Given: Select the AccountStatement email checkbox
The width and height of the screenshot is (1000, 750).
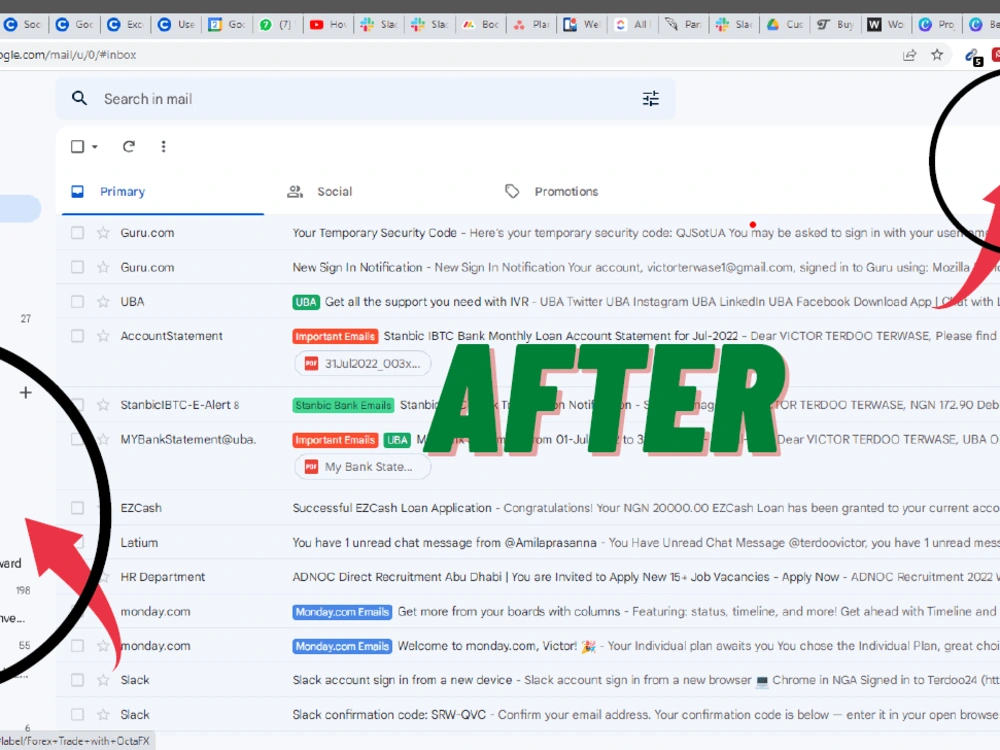Looking at the screenshot, I should (77, 336).
